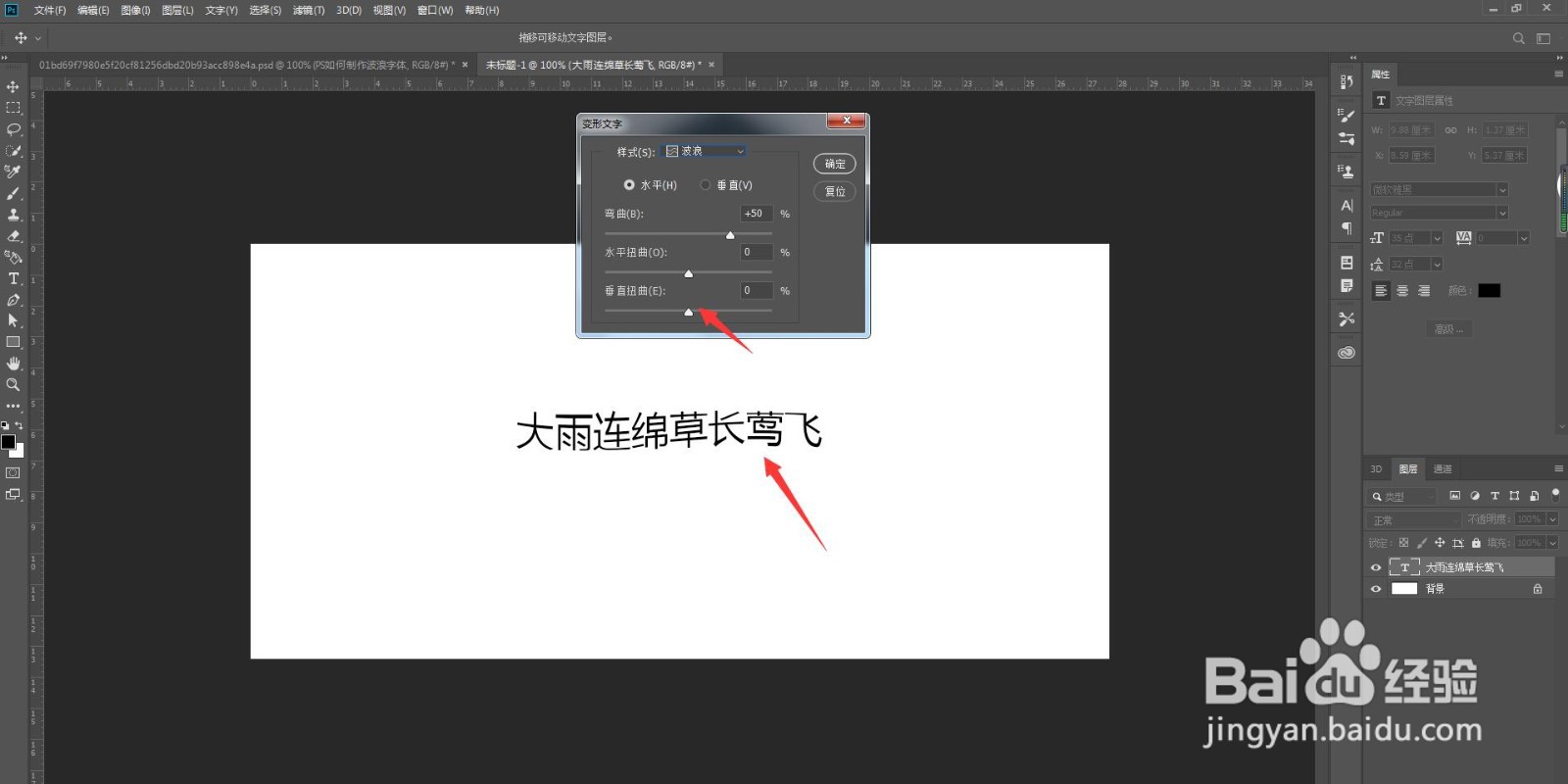The image size is (1568, 784).
Task: Toggle layer filtering switch on Layers panel
Action: 1555,495
